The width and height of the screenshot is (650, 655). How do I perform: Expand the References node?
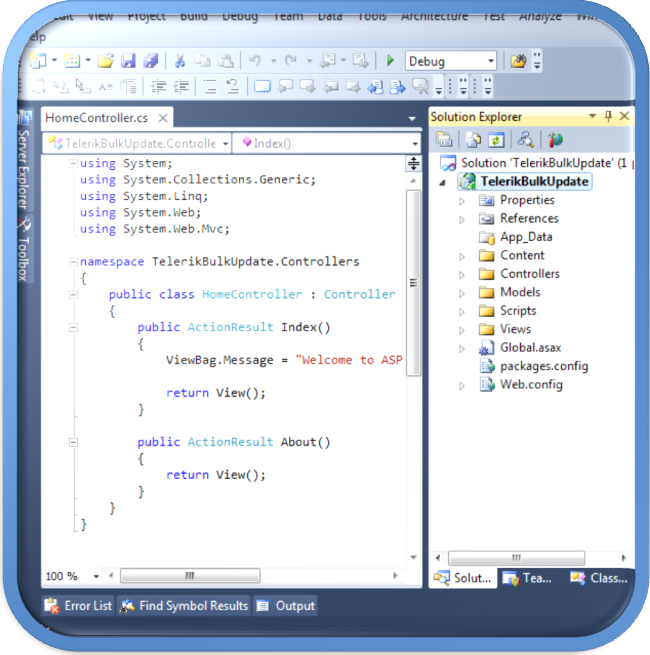point(462,219)
